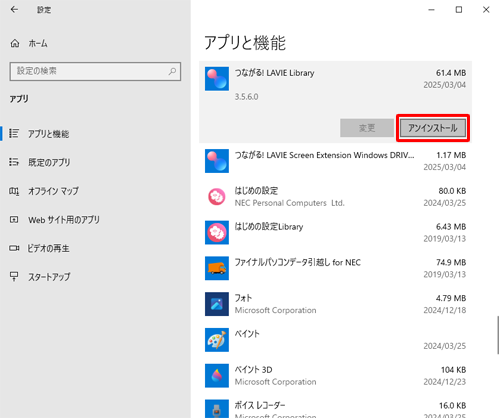The image size is (500, 418).
Task: Click the アプリと機能 page heading
Action: [x=245, y=43]
